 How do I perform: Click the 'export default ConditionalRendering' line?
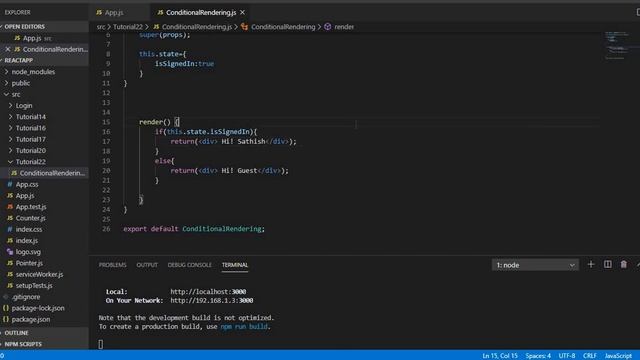pyautogui.click(x=194, y=229)
